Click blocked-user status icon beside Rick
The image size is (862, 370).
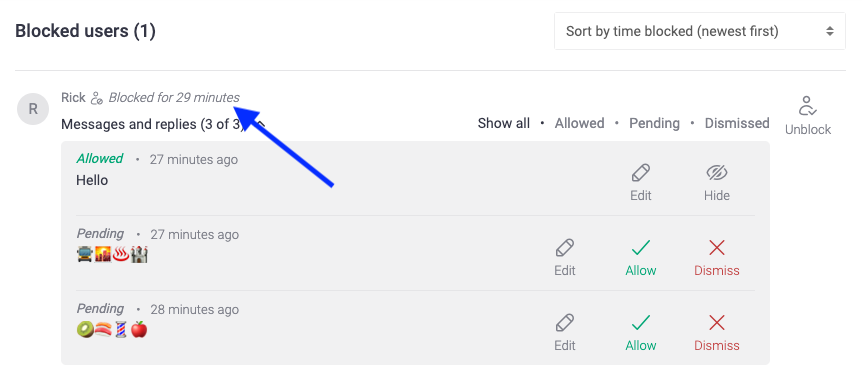click(97, 98)
